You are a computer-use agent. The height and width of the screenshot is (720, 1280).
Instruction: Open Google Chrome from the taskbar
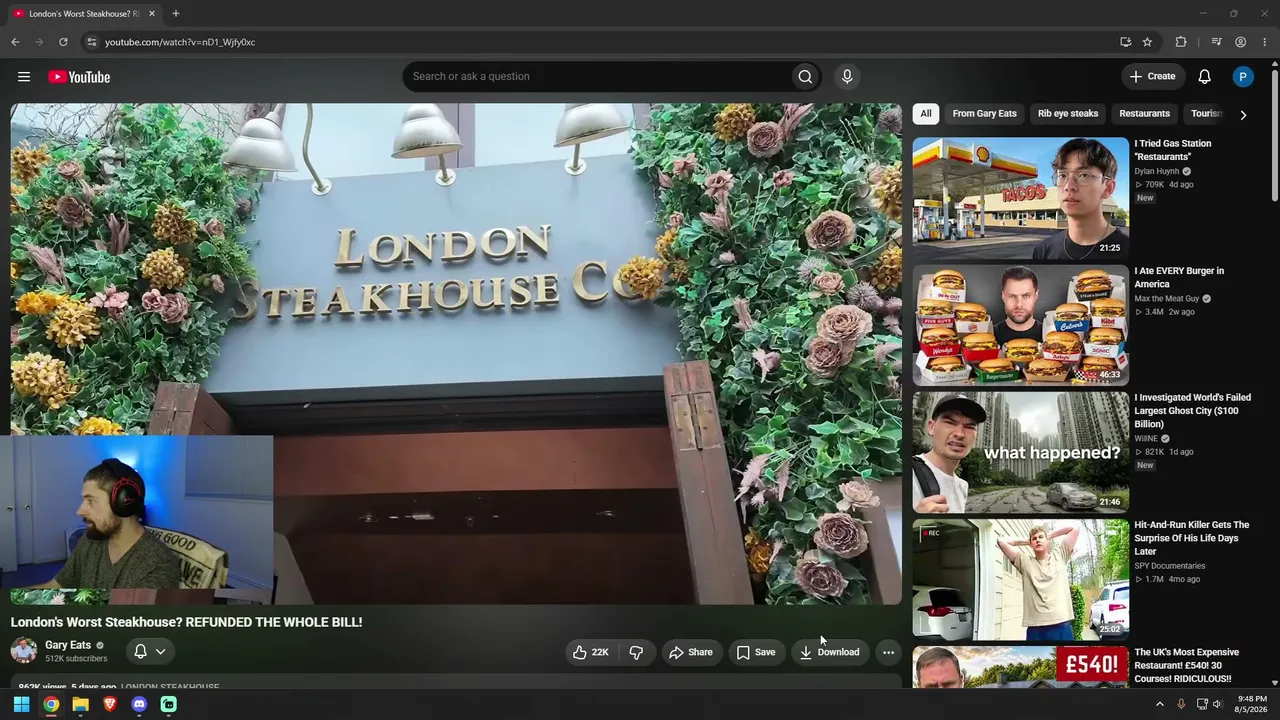click(51, 704)
